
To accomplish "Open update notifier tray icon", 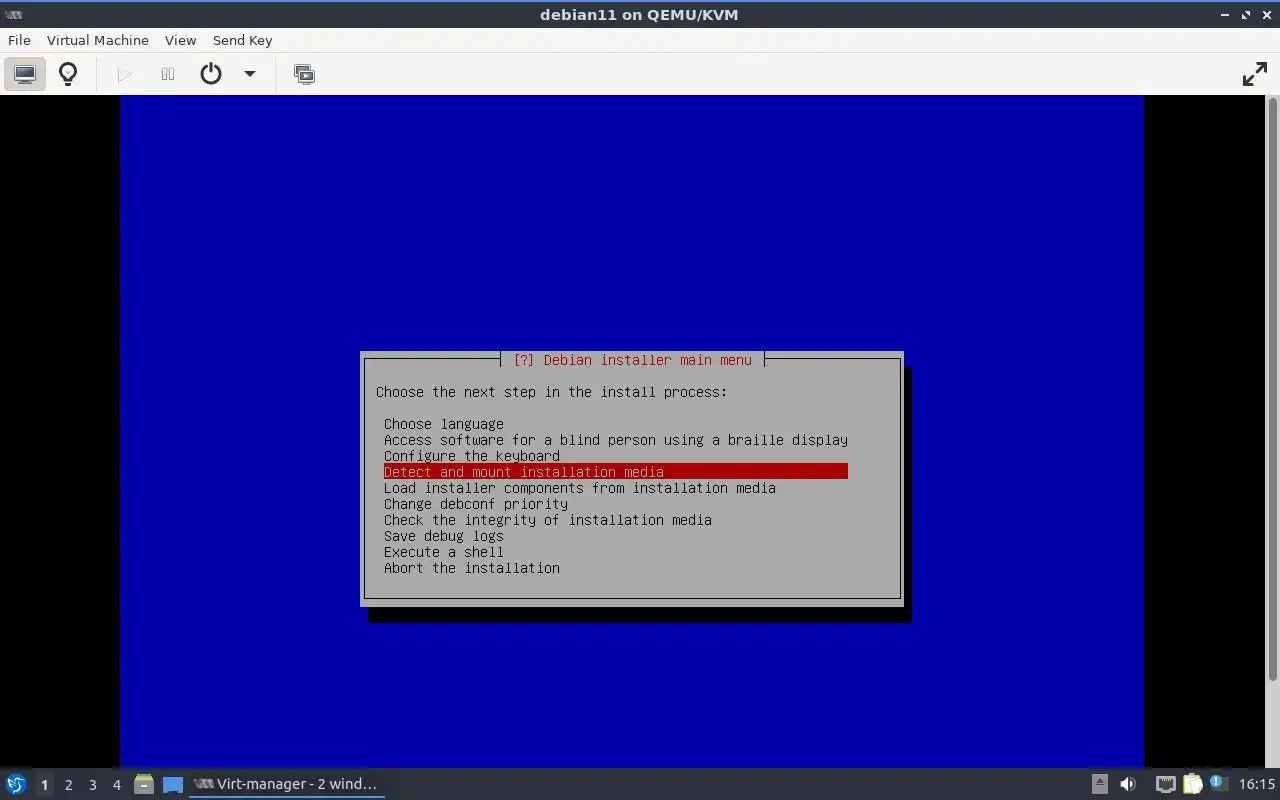I will (x=1218, y=784).
